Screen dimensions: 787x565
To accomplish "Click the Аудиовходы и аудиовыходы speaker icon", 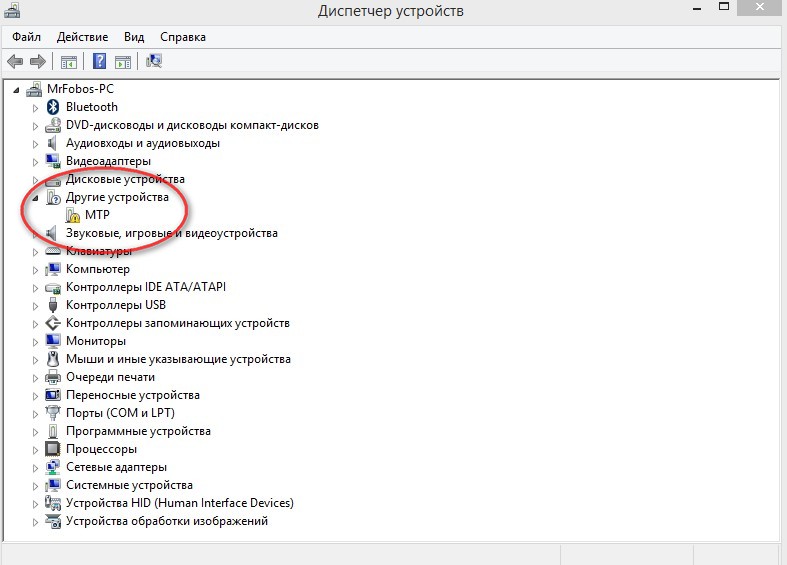I will pyautogui.click(x=52, y=143).
